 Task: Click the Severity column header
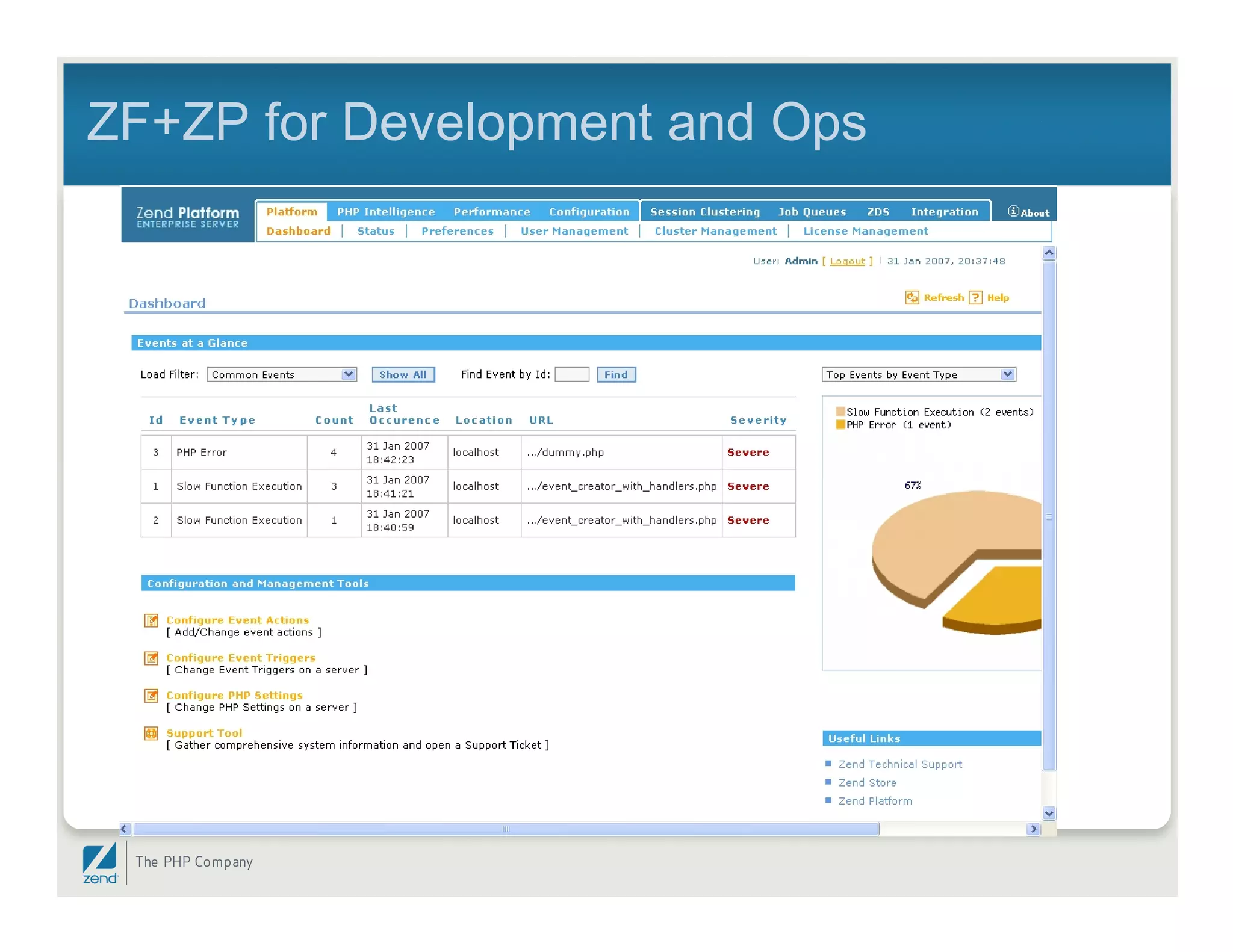pos(758,420)
